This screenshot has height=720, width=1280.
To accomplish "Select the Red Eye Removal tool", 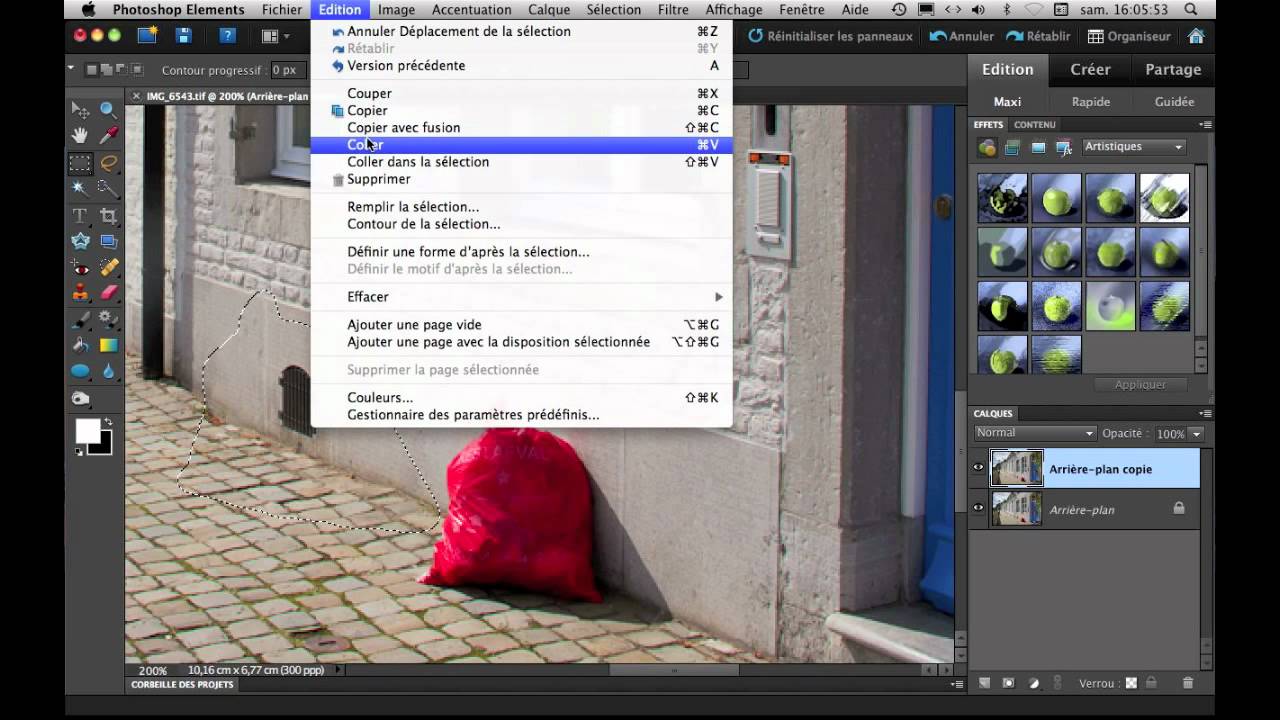I will (x=80, y=268).
